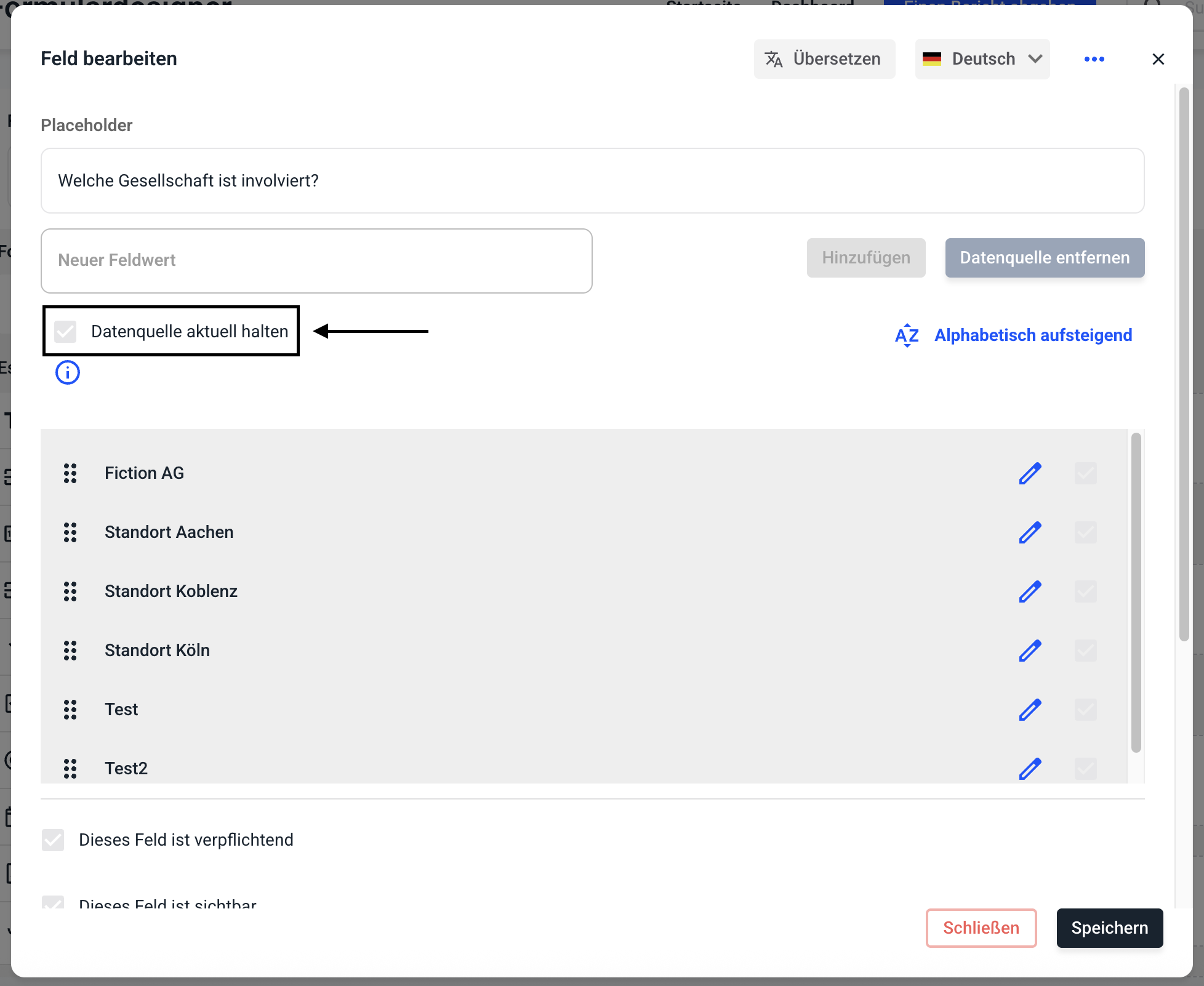This screenshot has width=1204, height=986.
Task: Click the values list vertical scrollbar
Action: coord(1136,591)
